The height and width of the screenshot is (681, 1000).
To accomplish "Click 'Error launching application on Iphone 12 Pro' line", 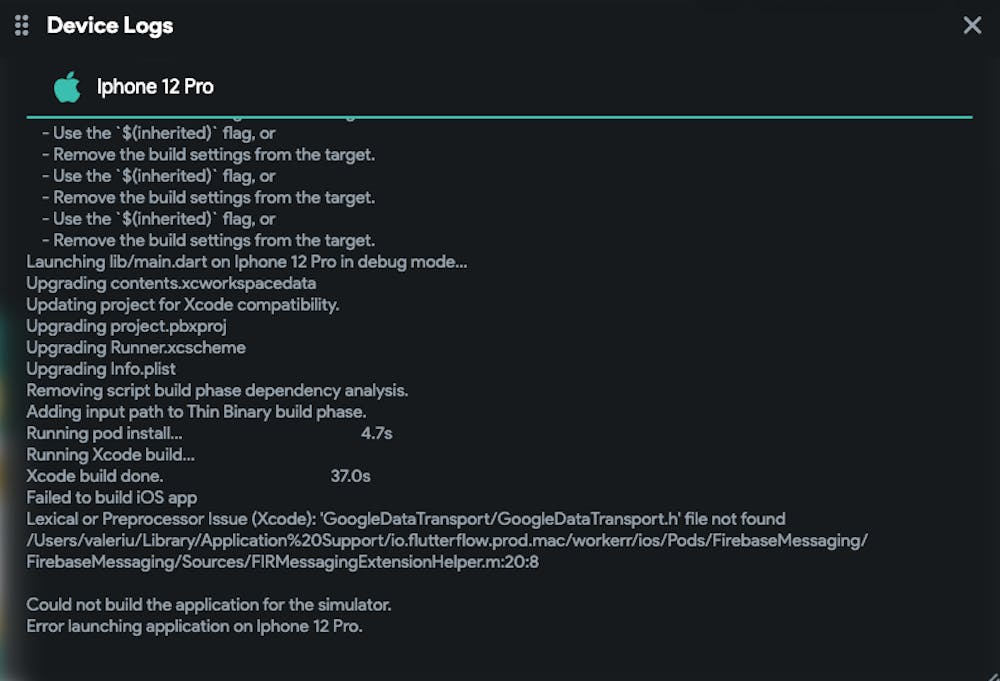I will tap(194, 626).
